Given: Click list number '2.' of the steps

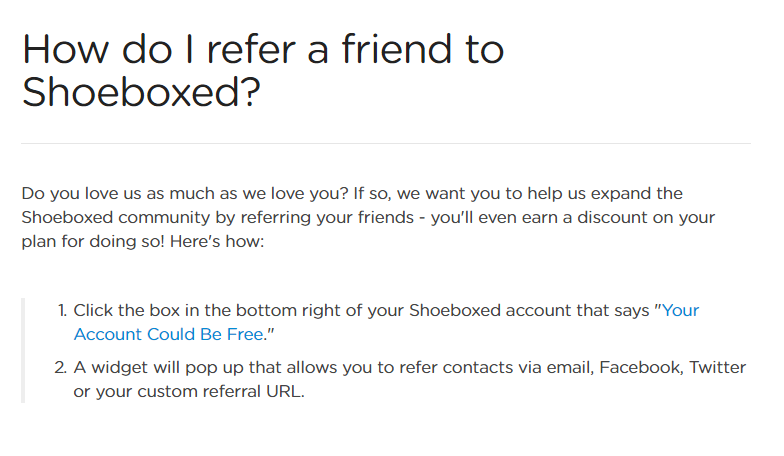Looking at the screenshot, I should (60, 368).
